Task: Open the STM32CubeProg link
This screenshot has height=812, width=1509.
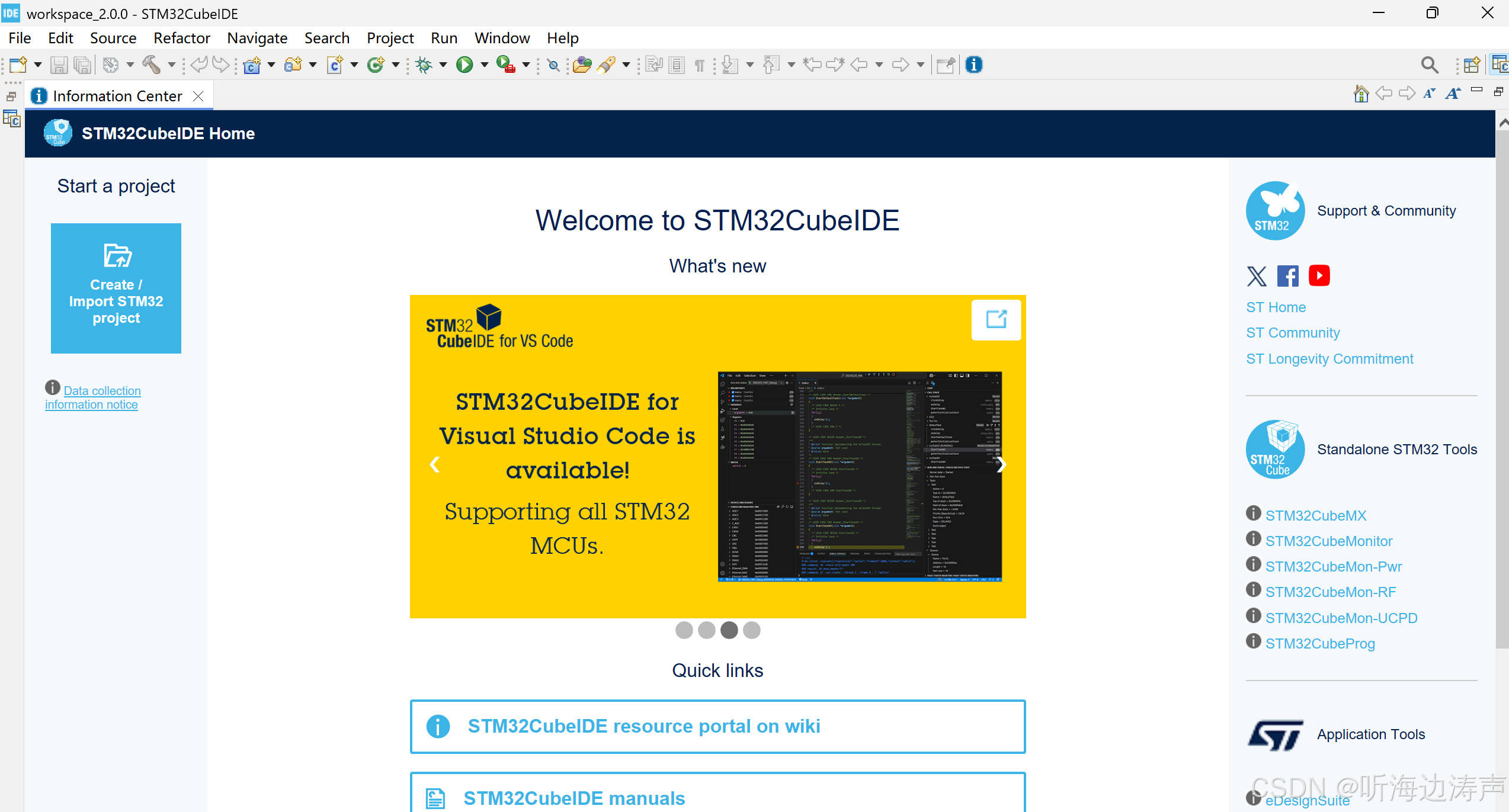Action: [x=1320, y=644]
